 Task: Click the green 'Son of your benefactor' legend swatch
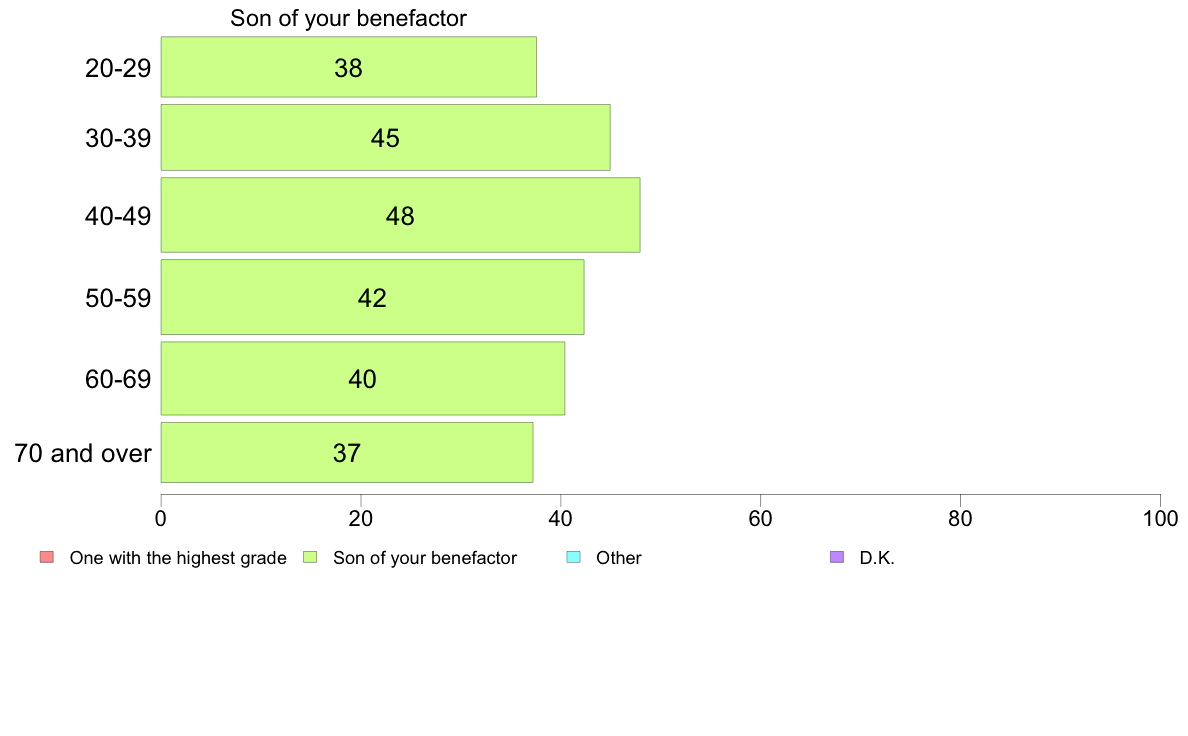(310, 557)
